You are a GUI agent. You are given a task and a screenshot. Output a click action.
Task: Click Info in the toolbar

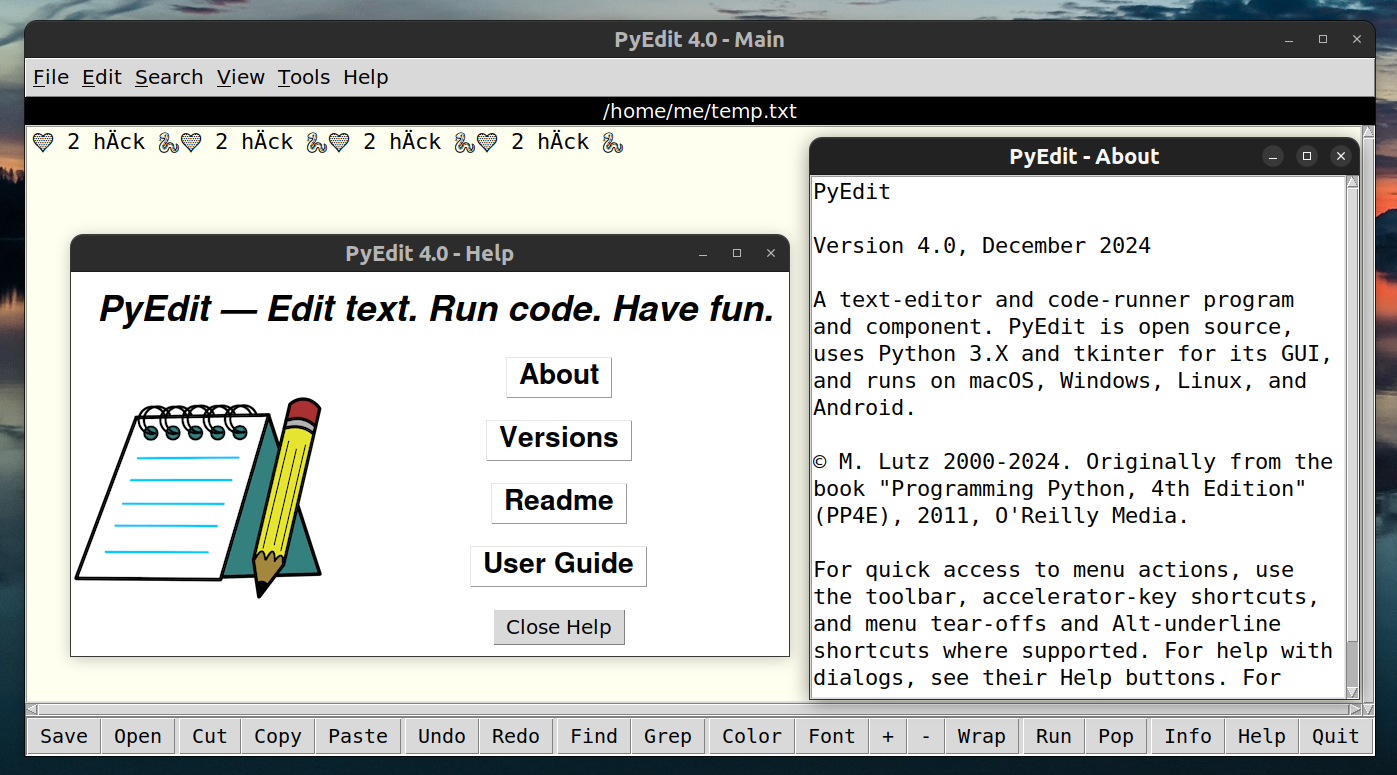click(x=1188, y=736)
